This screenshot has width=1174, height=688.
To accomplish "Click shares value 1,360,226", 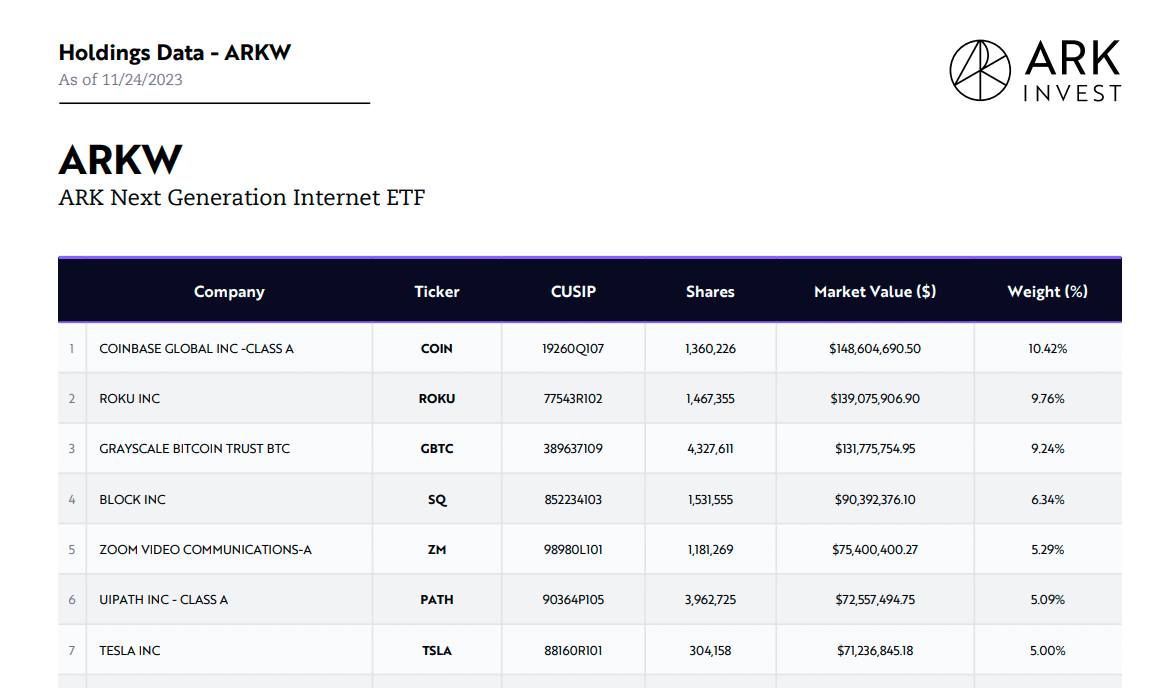I will click(x=711, y=349).
